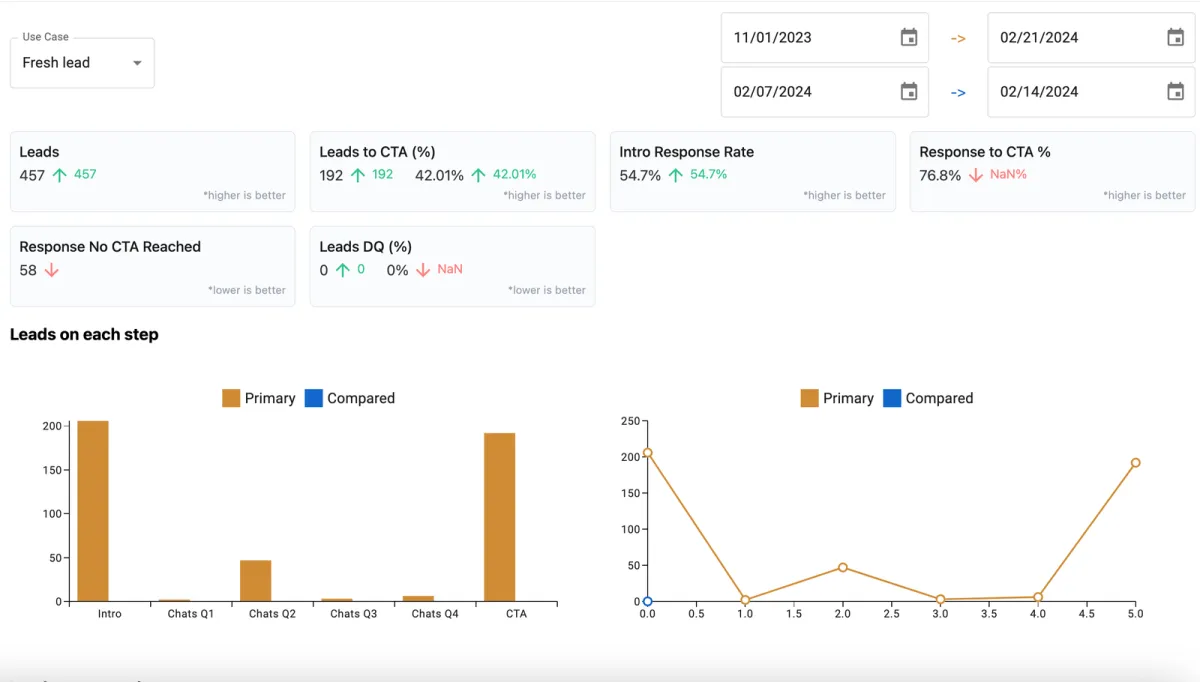
Task: Select the Intro bar in bar chart
Action: (x=93, y=511)
